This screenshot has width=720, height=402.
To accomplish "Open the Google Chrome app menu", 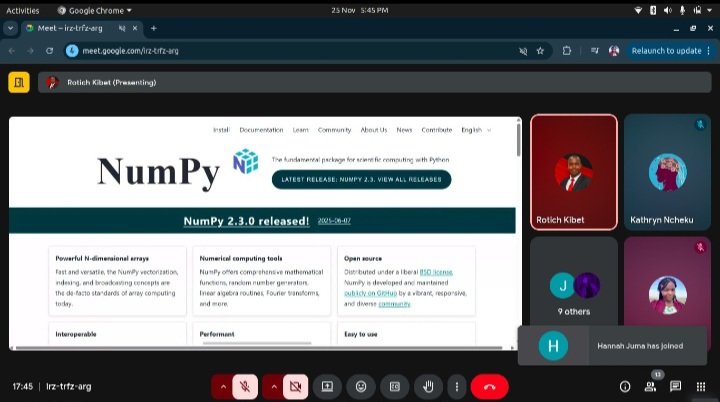I will pyautogui.click(x=95, y=11).
